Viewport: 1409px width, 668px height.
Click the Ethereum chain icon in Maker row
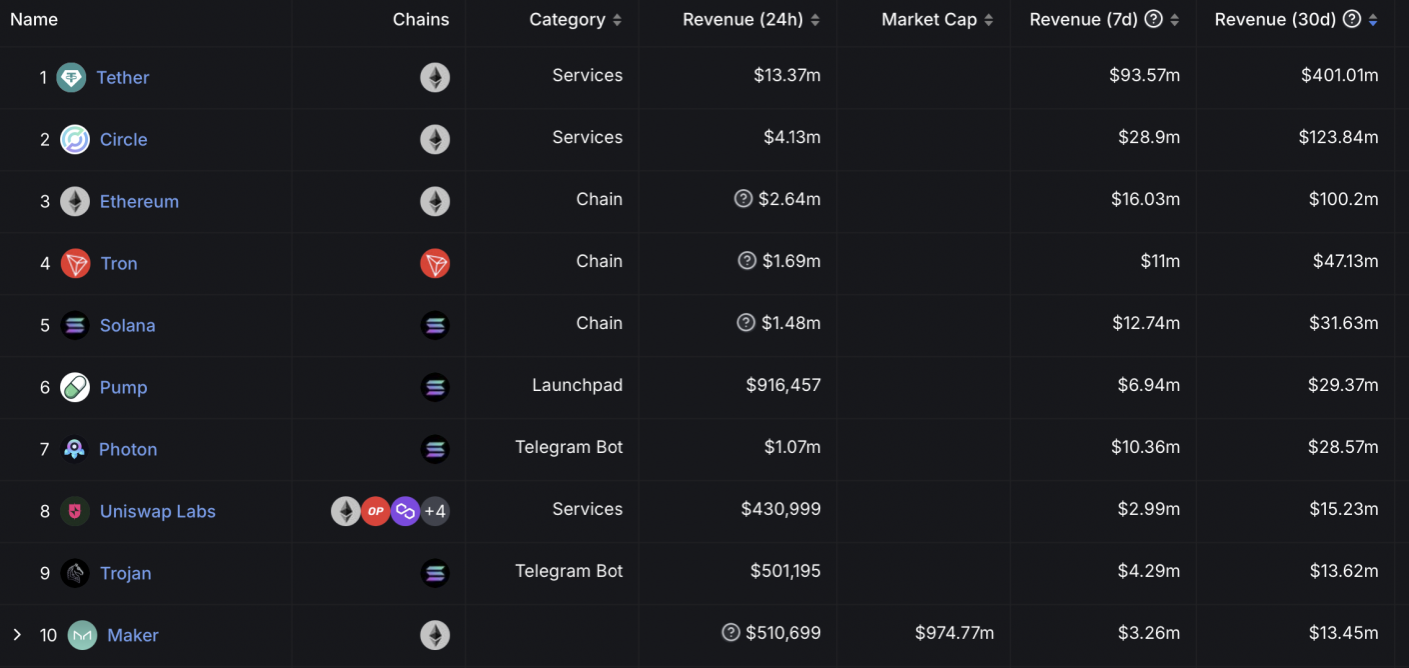coord(435,635)
